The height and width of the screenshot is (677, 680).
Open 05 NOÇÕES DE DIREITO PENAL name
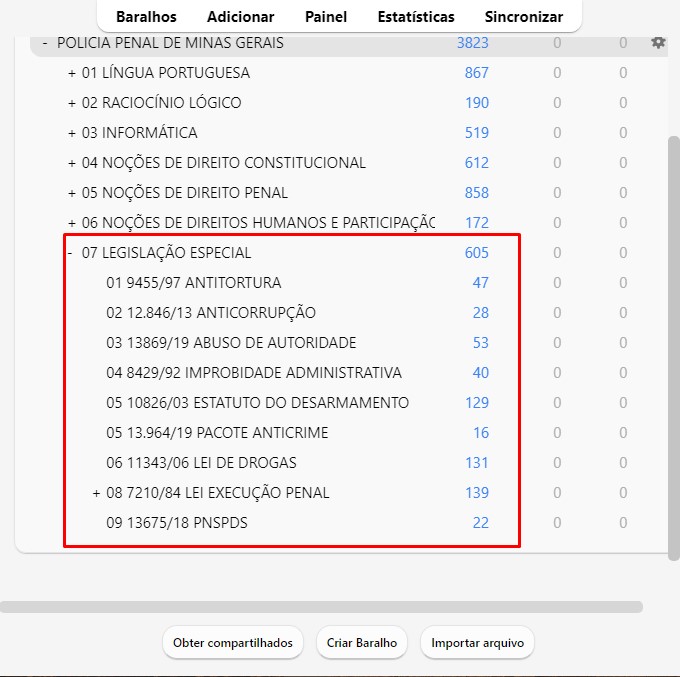[x=185, y=193]
